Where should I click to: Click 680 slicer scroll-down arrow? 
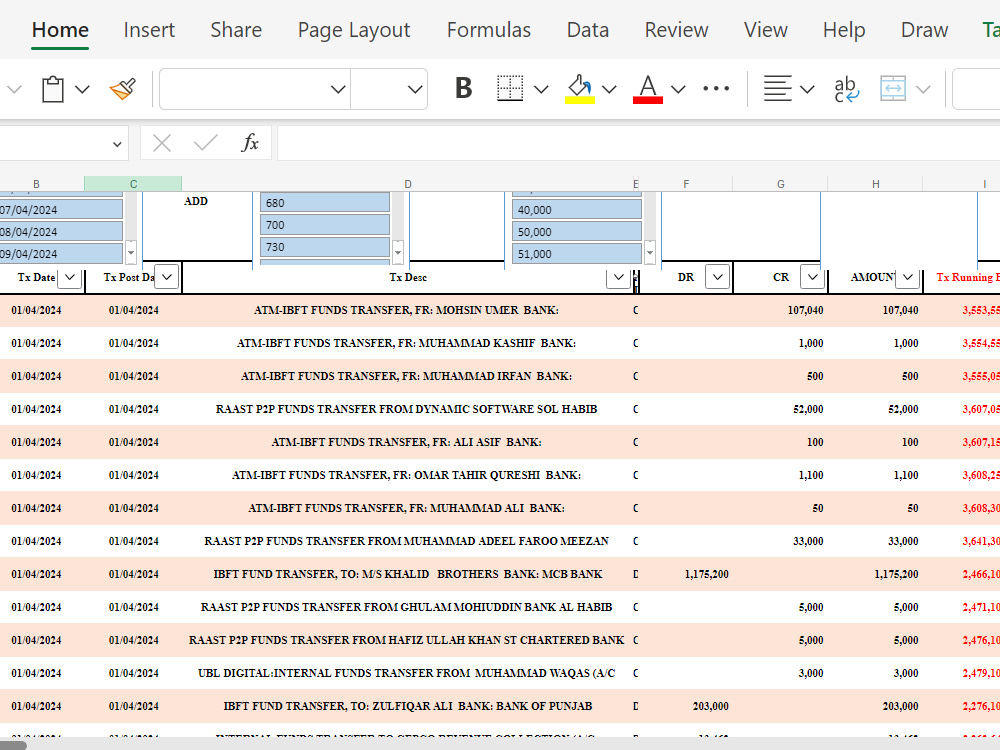coord(398,253)
